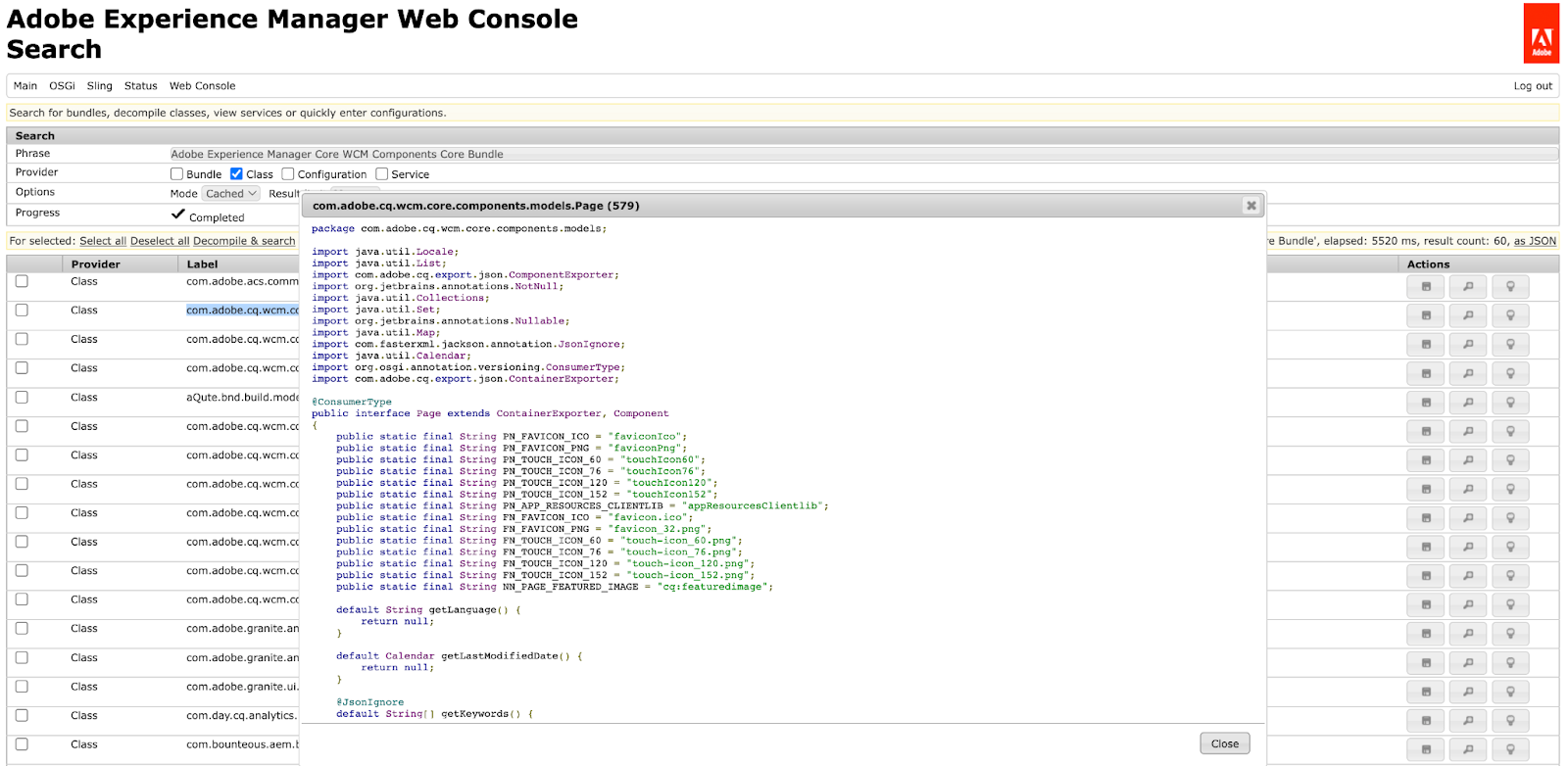
Task: Click the com.bounteous.aem label text
Action: [243, 744]
